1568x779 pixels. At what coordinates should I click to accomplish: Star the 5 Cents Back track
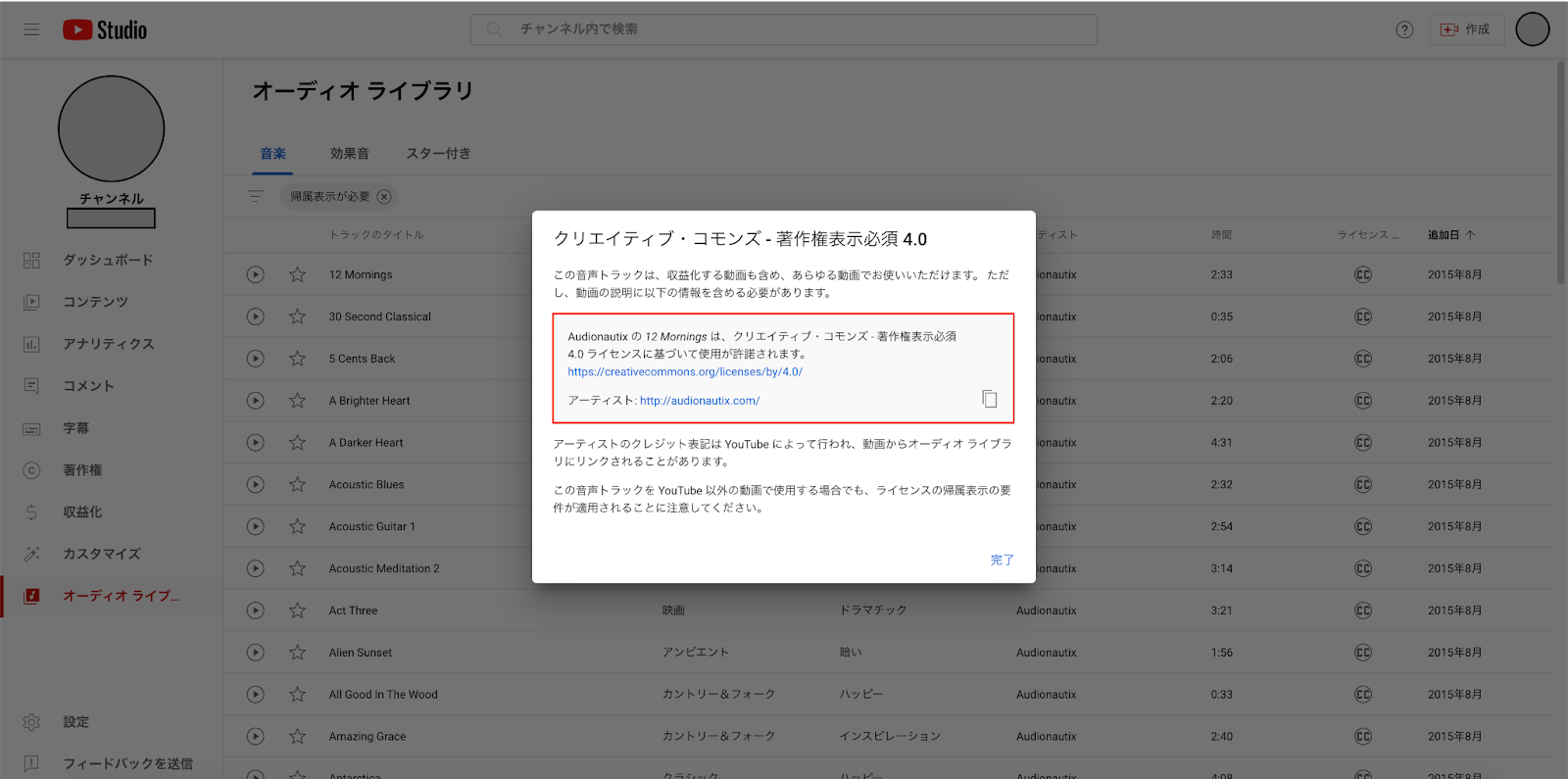click(x=297, y=359)
